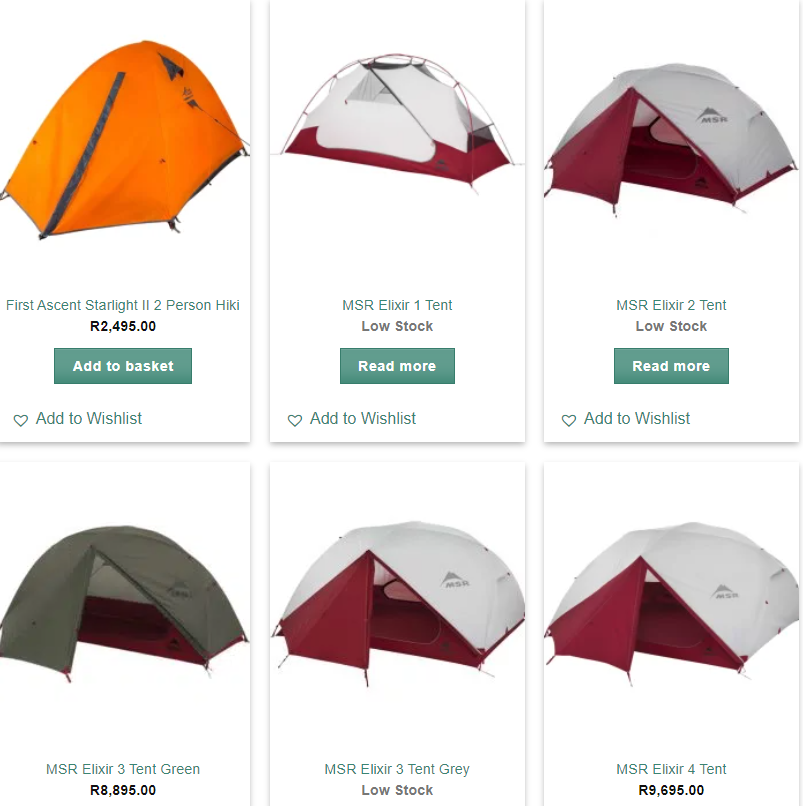
Task: Click the heart icon under First Ascent Starlight
Action: point(21,420)
